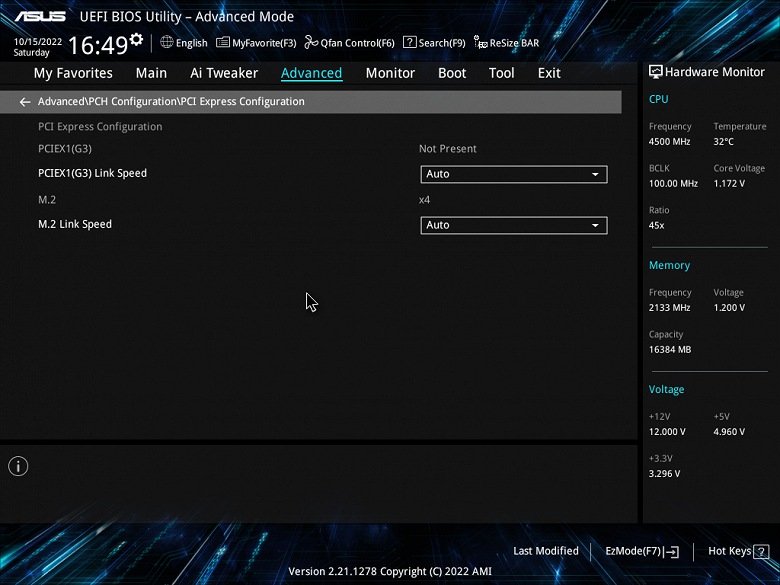Open M.2 Link Speed dropdown

click(514, 225)
